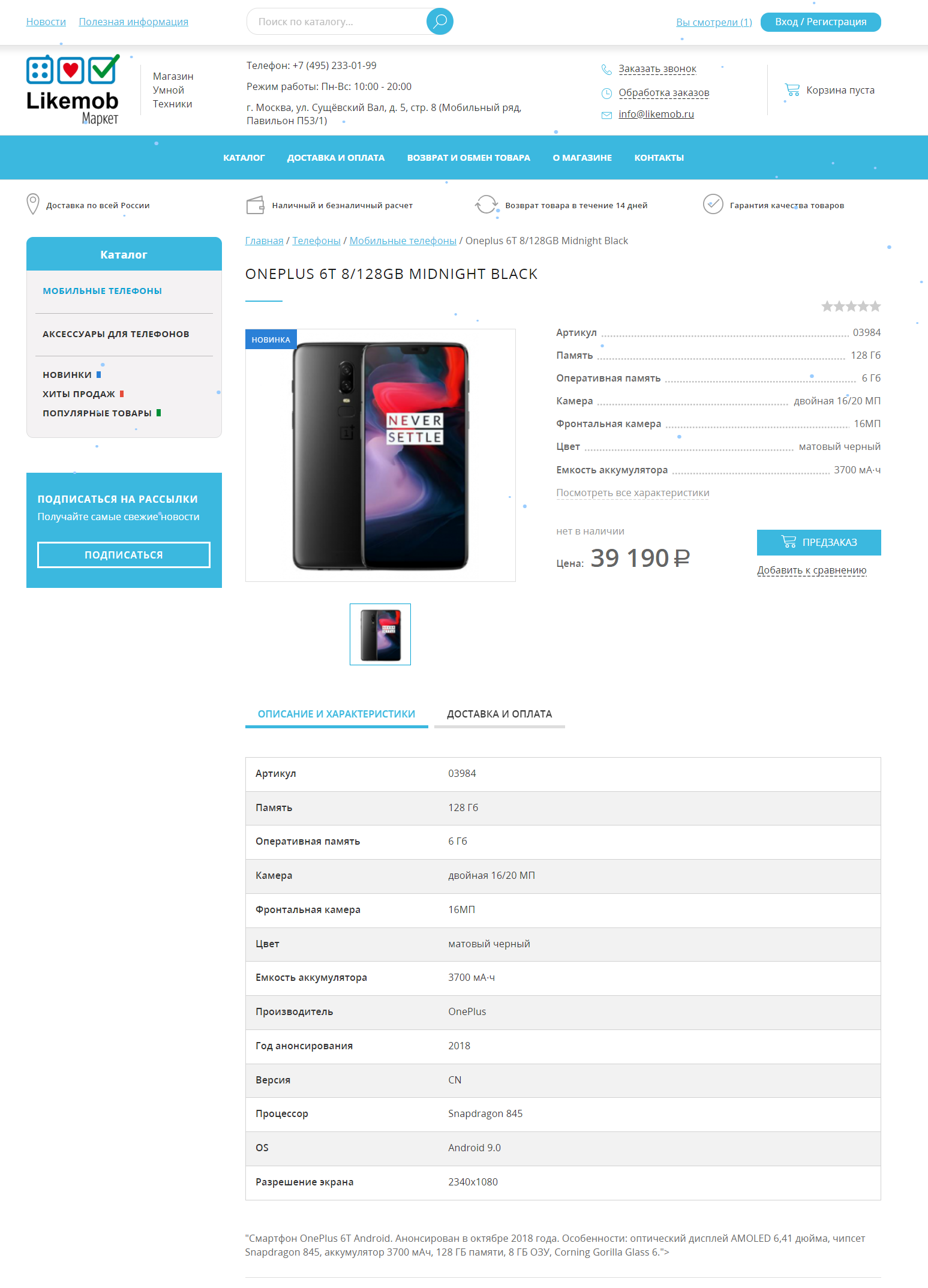Focus the catalog search input field
928x1288 pixels.
[339, 22]
